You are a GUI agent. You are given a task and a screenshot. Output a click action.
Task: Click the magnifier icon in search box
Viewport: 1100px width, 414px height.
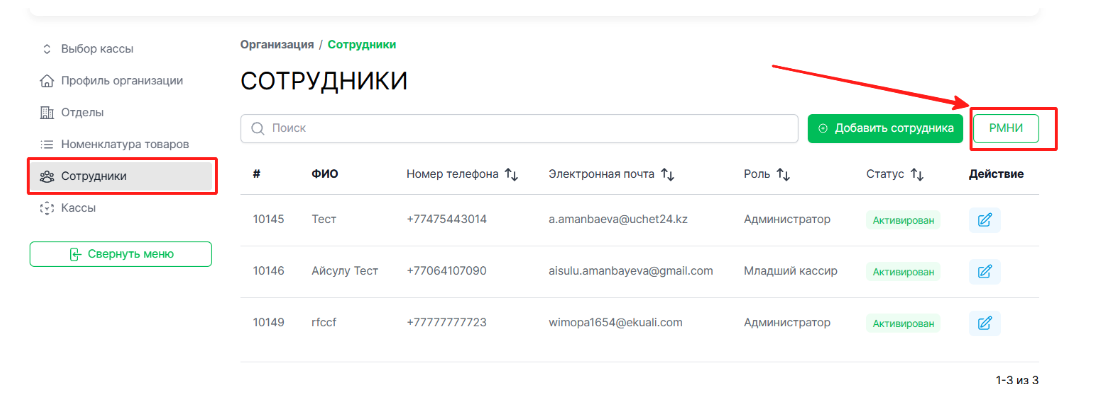[x=258, y=129]
